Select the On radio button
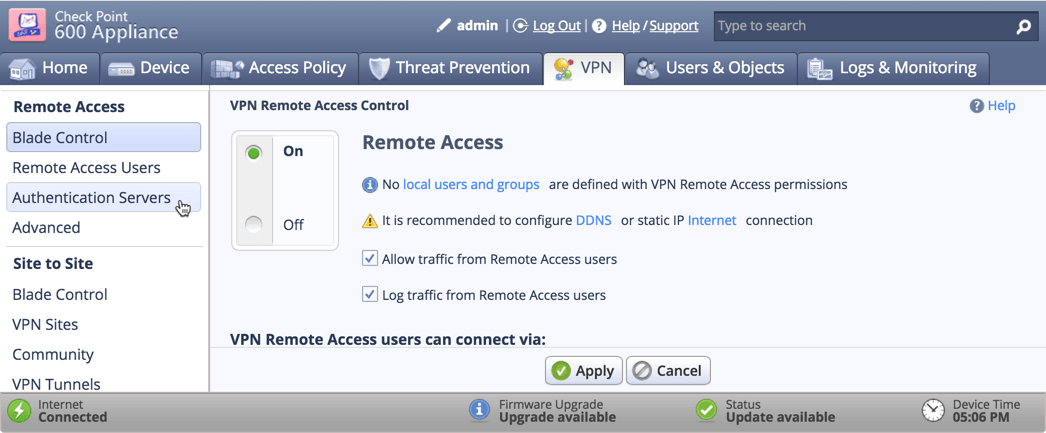Screen dimensions: 1046x433 [x=253, y=153]
